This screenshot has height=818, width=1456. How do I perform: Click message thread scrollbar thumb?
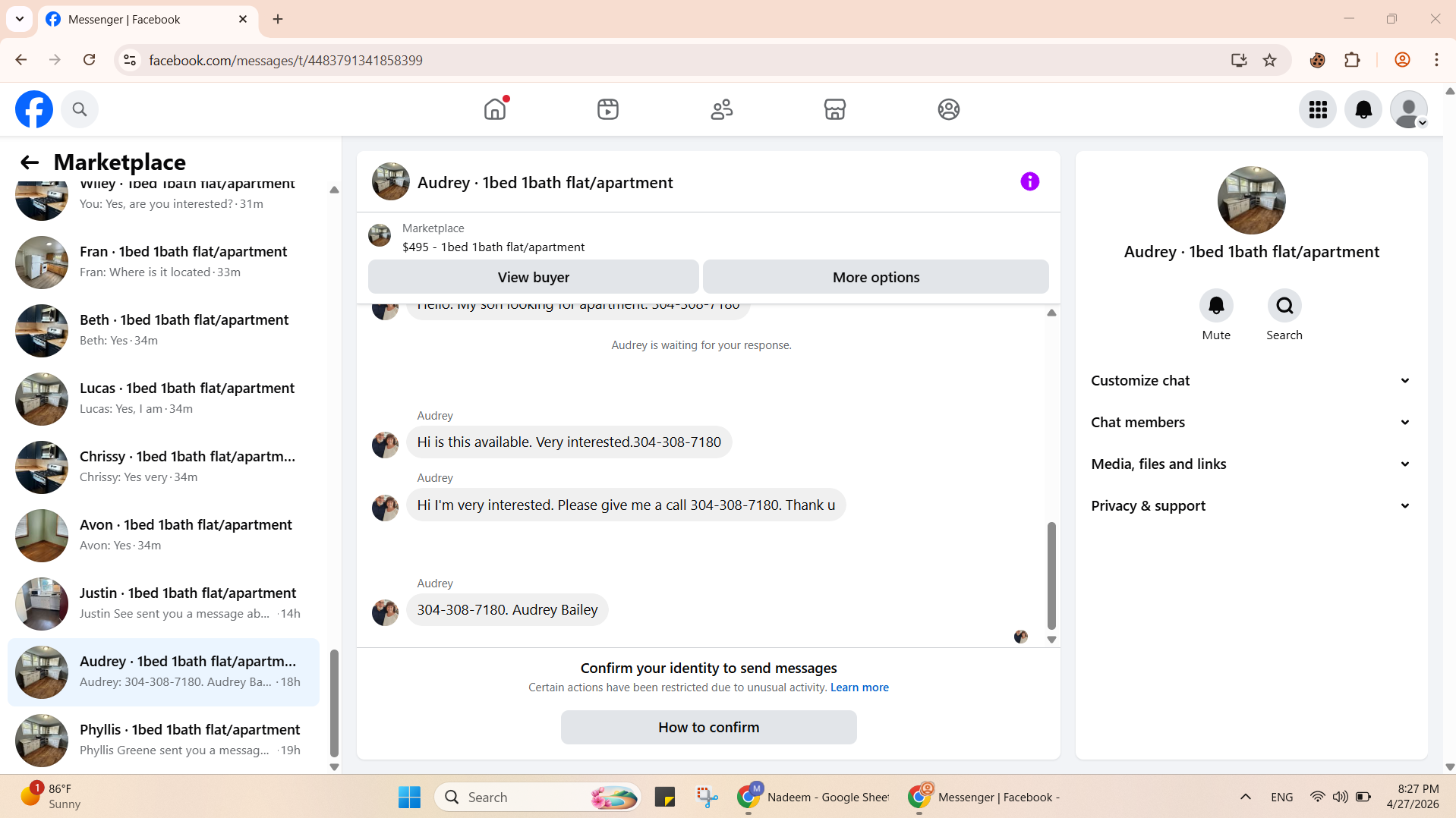click(1051, 575)
